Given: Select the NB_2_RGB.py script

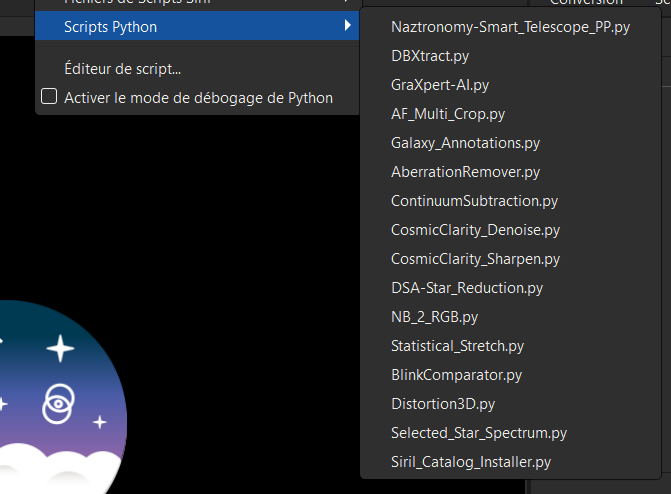Looking at the screenshot, I should coord(434,317).
